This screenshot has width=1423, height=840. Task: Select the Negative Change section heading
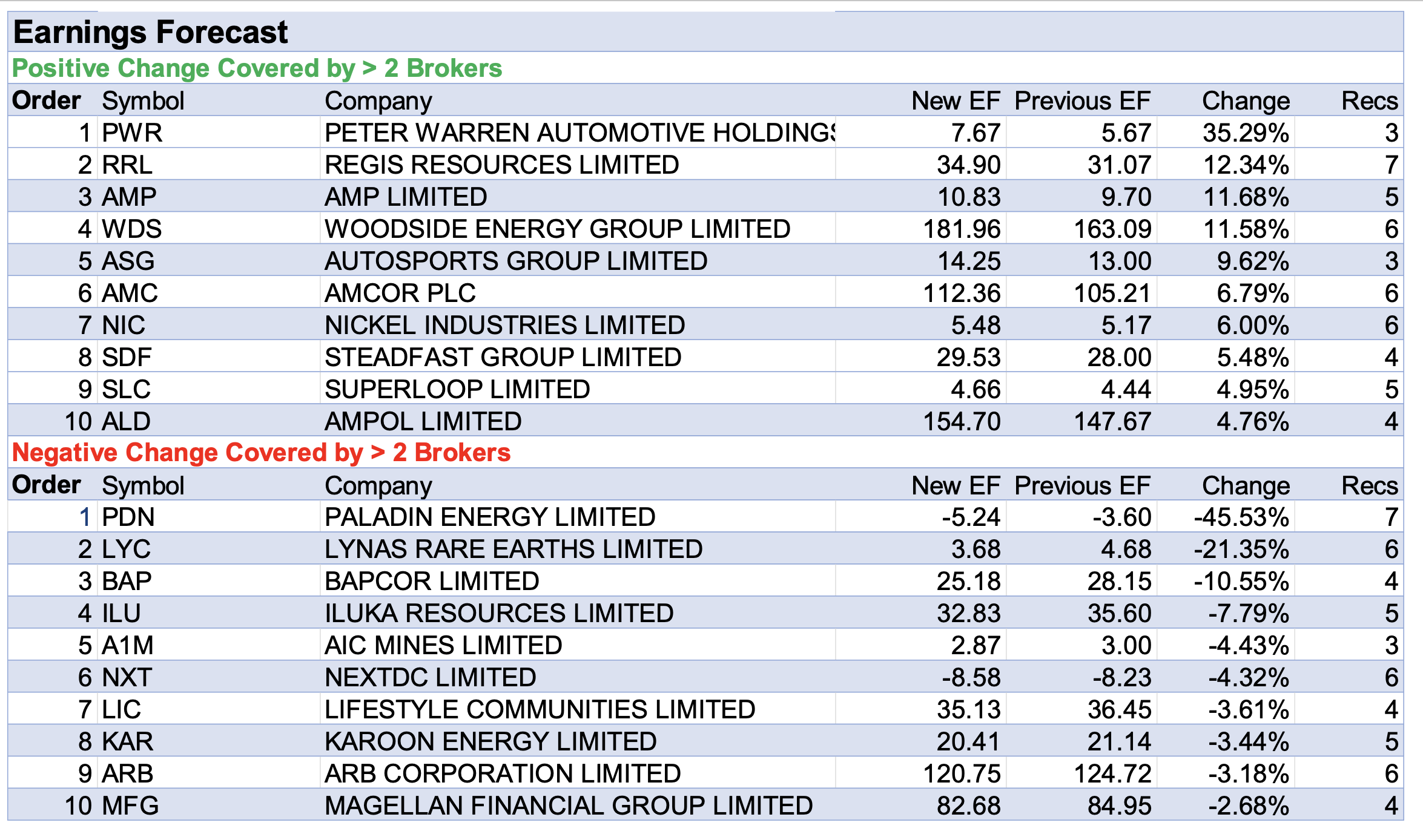tap(261, 452)
